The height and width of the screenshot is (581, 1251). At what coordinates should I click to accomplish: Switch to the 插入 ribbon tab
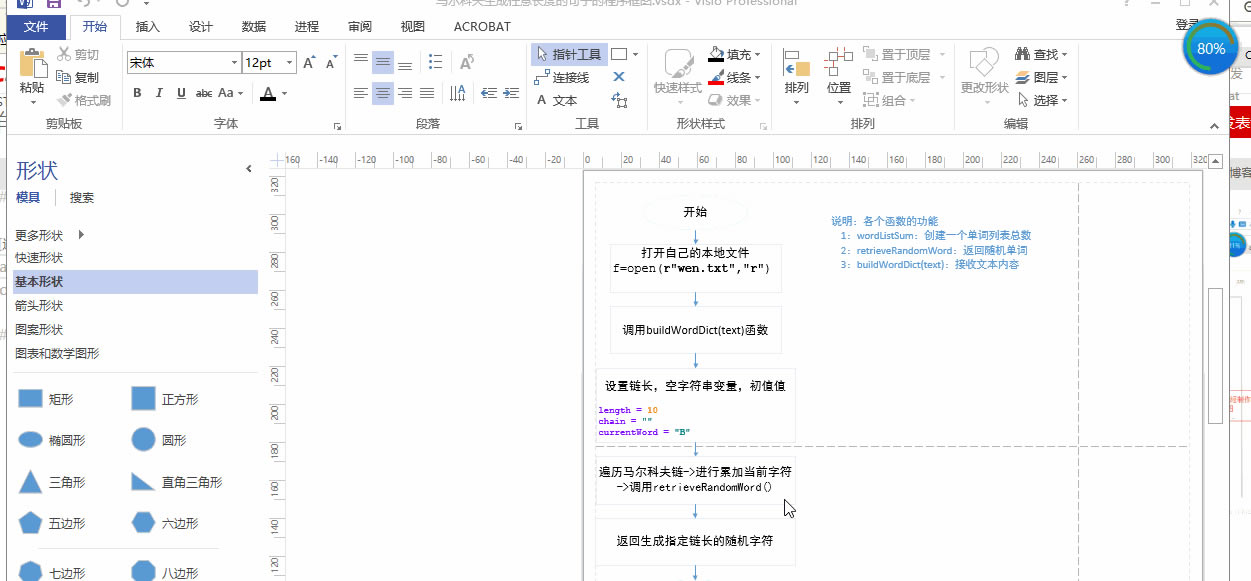pyautogui.click(x=147, y=27)
